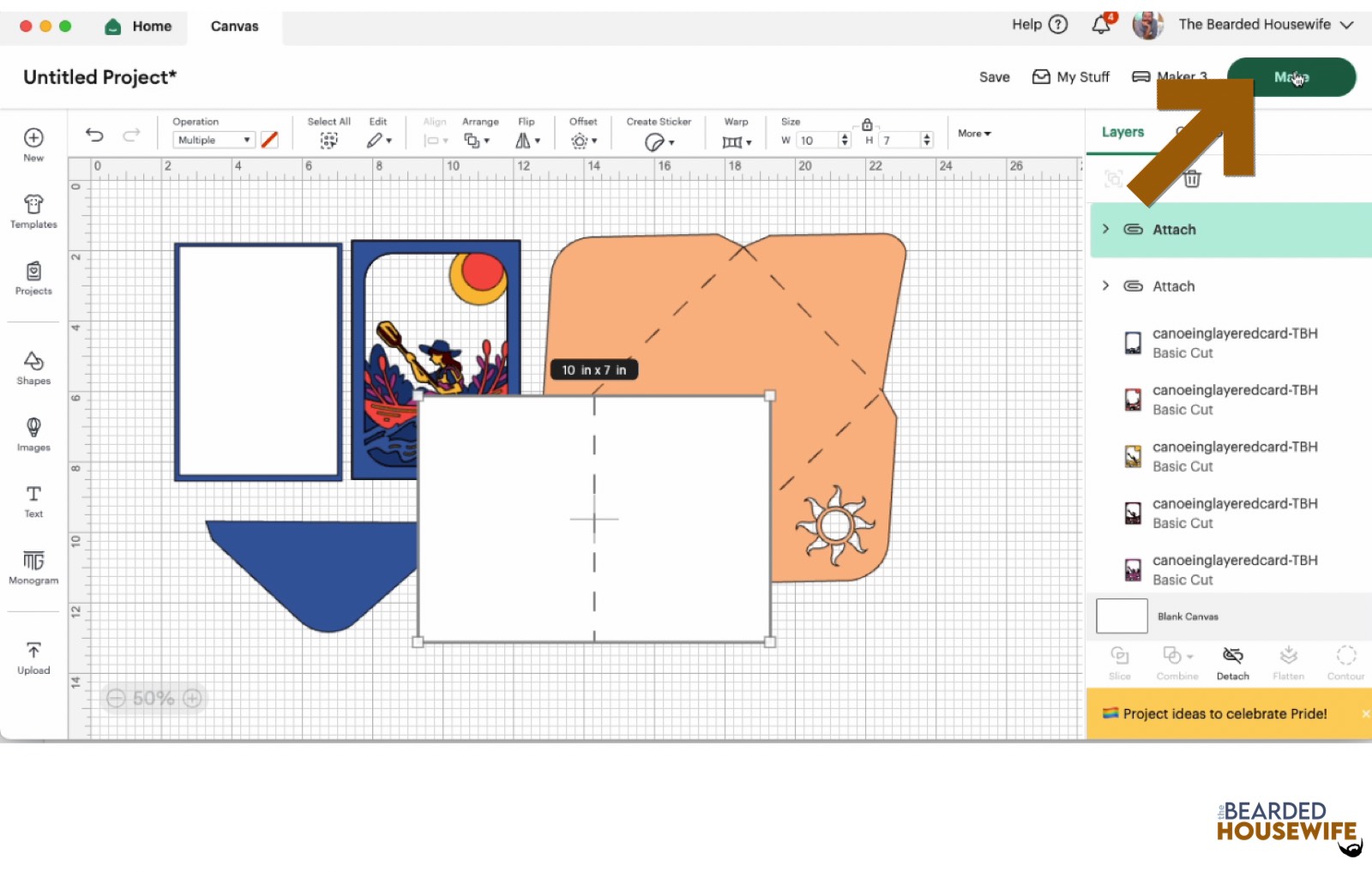
Task: Open the Projects sidebar item
Action: (x=33, y=278)
